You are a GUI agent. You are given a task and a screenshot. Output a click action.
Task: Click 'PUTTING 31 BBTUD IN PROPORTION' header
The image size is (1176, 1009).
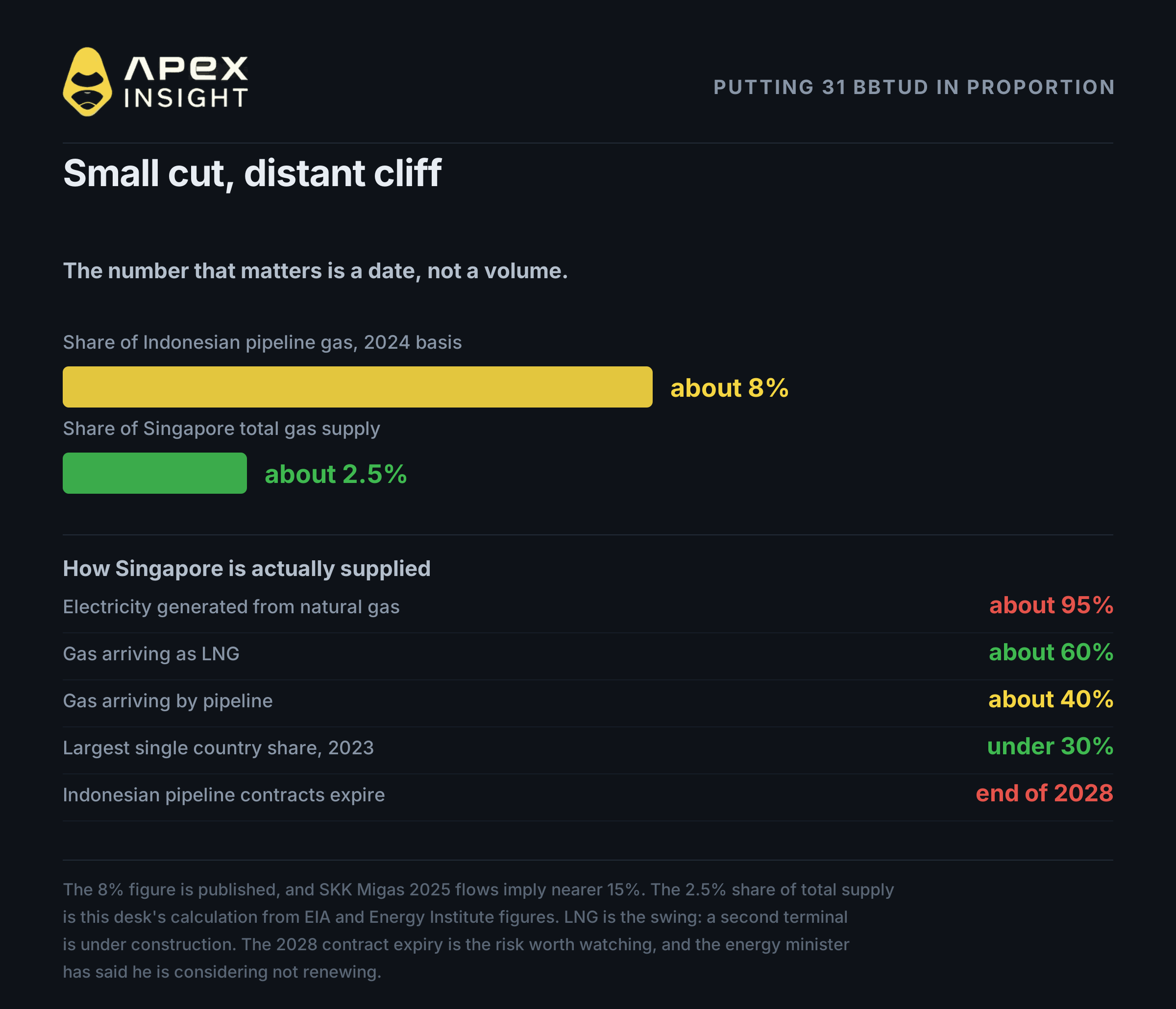pos(914,87)
